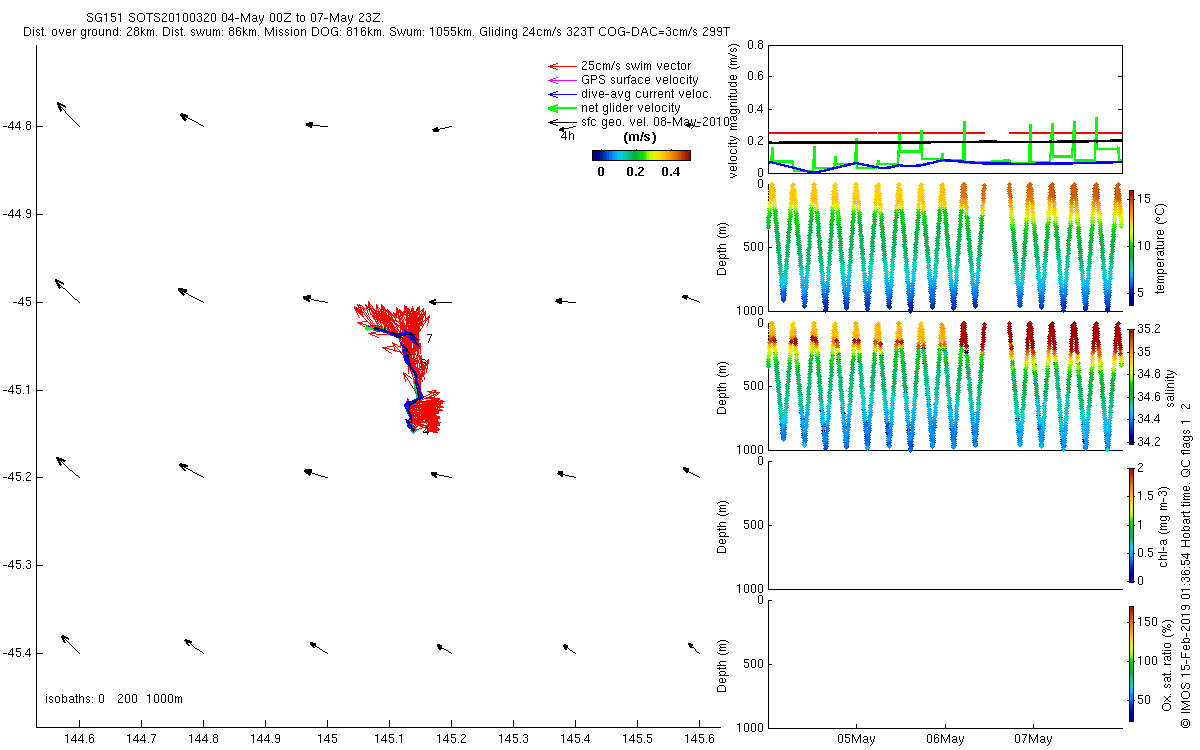1200x750 pixels.
Task: Click the temperature color bar
Action: click(1131, 246)
